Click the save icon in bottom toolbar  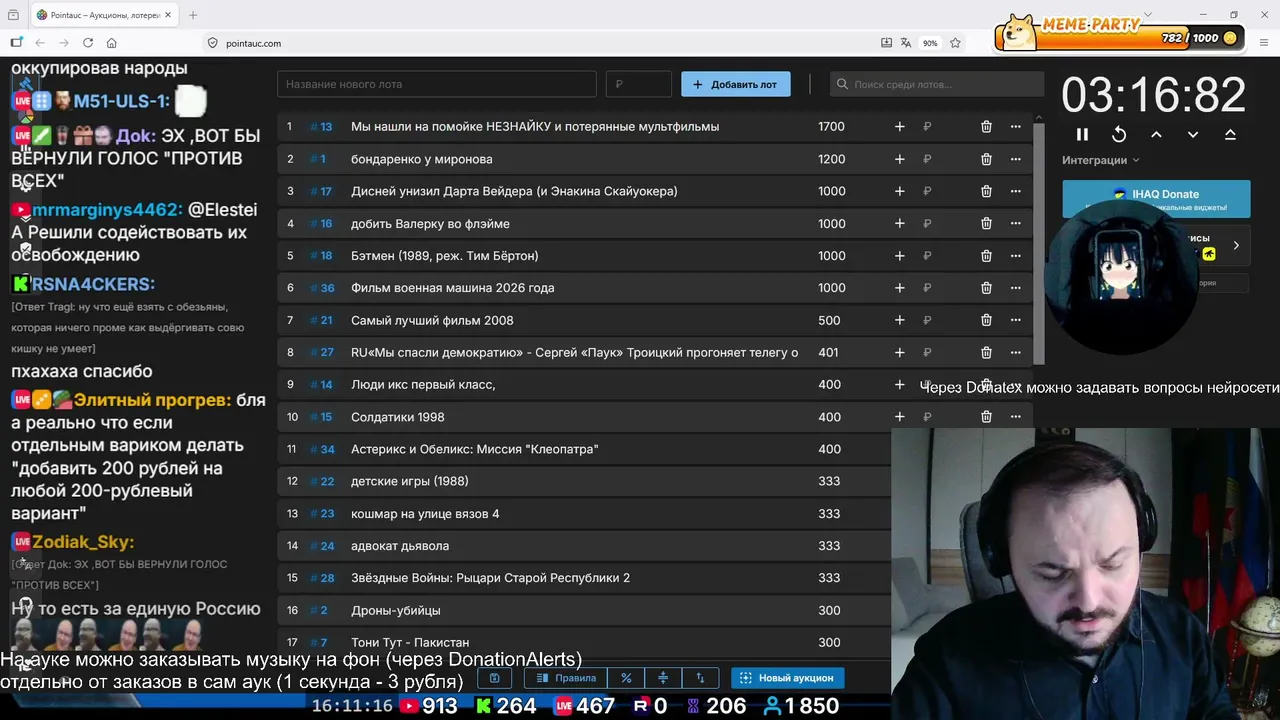(494, 678)
